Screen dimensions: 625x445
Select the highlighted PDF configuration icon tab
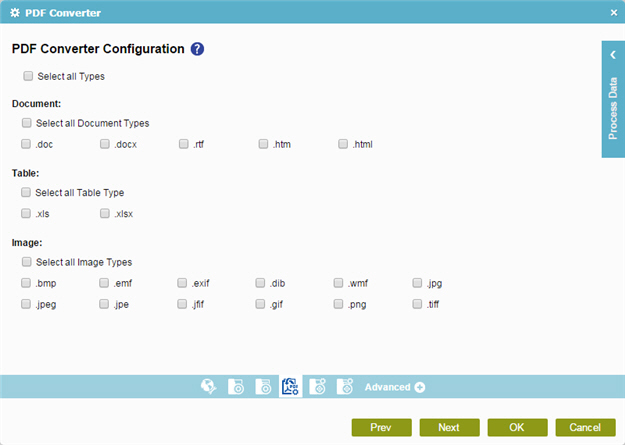291,386
